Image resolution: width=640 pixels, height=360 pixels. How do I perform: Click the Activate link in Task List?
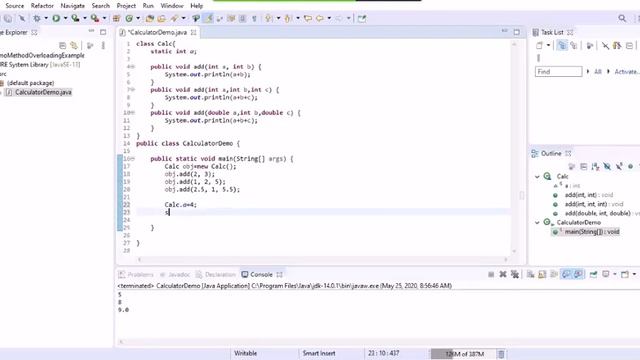click(x=627, y=72)
